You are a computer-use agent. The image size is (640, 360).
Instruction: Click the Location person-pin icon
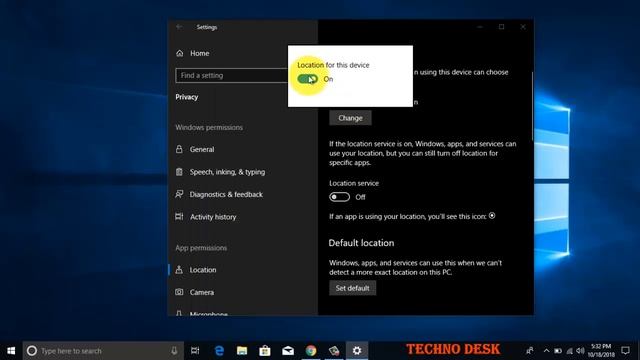click(x=179, y=269)
